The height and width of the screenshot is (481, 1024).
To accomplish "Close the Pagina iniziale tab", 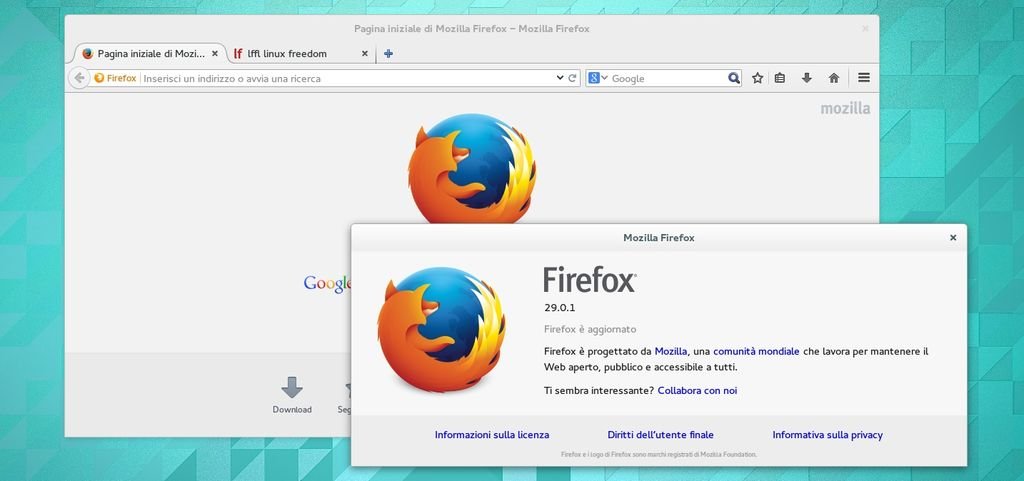I will pyautogui.click(x=215, y=54).
